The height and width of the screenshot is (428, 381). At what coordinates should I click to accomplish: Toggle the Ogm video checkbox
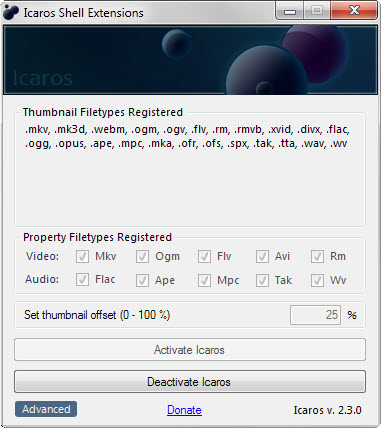tap(142, 257)
